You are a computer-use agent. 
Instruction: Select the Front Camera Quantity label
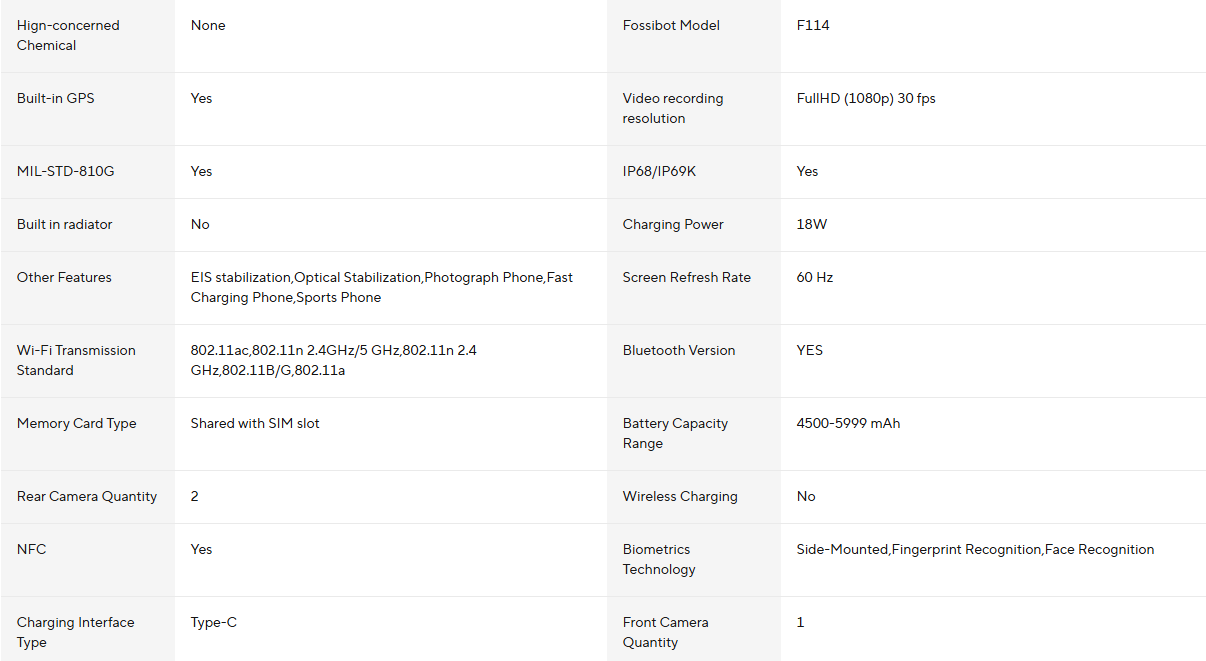(x=665, y=632)
